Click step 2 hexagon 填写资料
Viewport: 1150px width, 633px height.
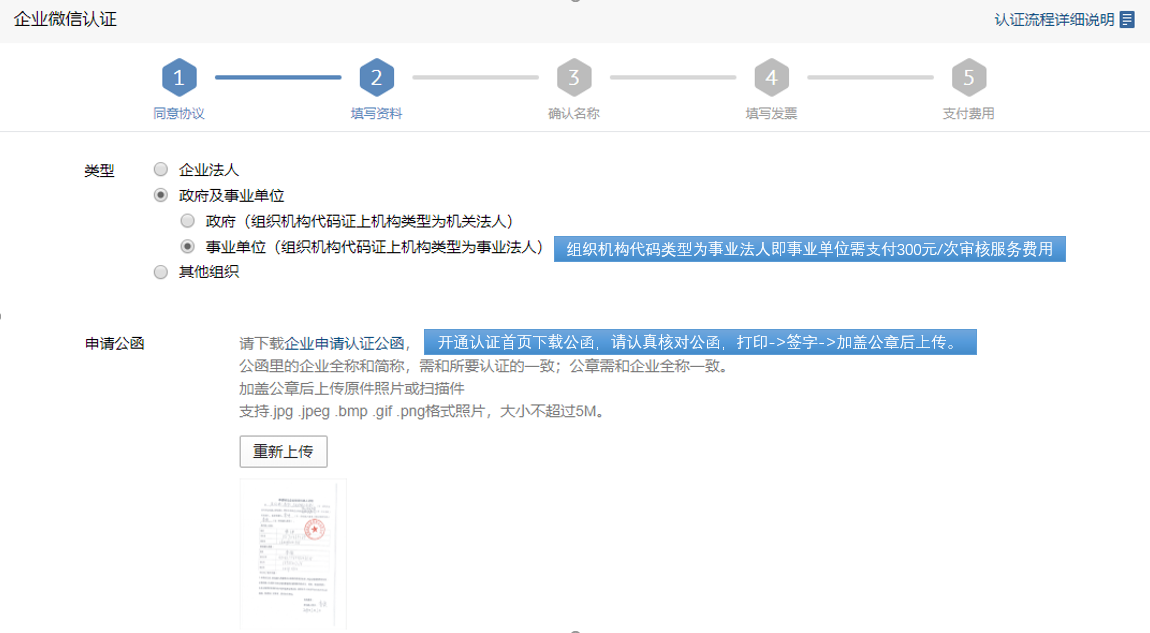(x=376, y=77)
